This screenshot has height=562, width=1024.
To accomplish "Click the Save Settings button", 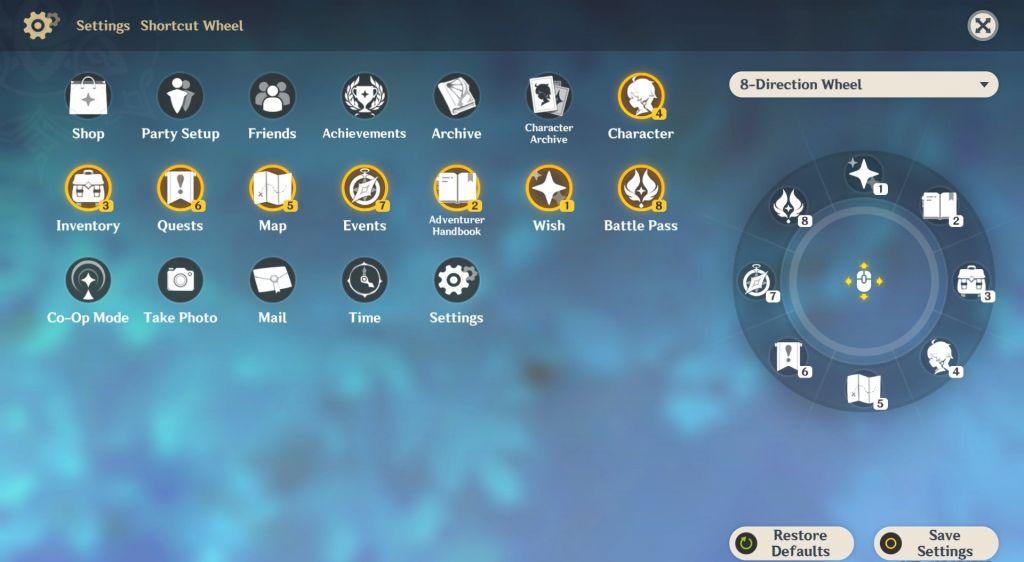I will [936, 543].
